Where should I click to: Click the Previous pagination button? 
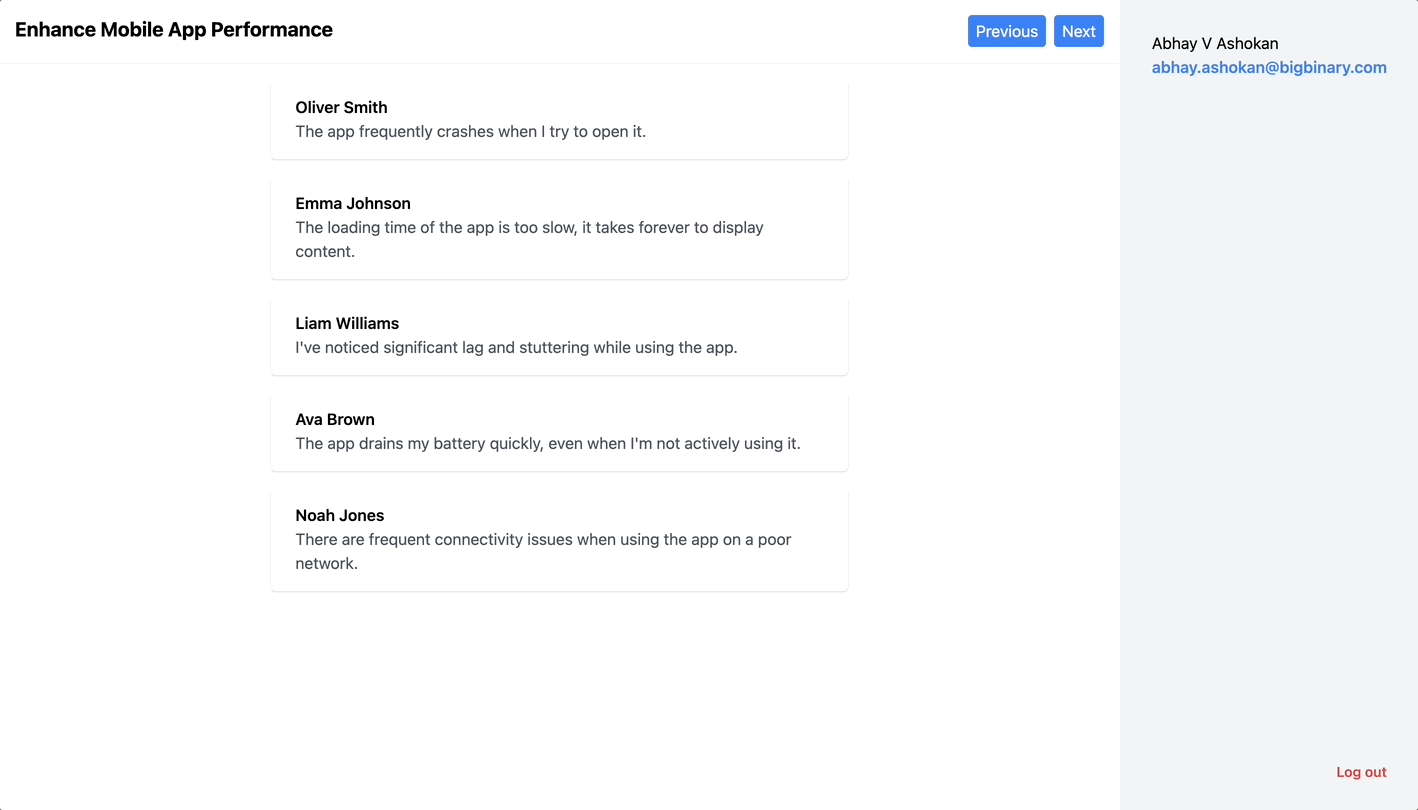click(x=1006, y=31)
